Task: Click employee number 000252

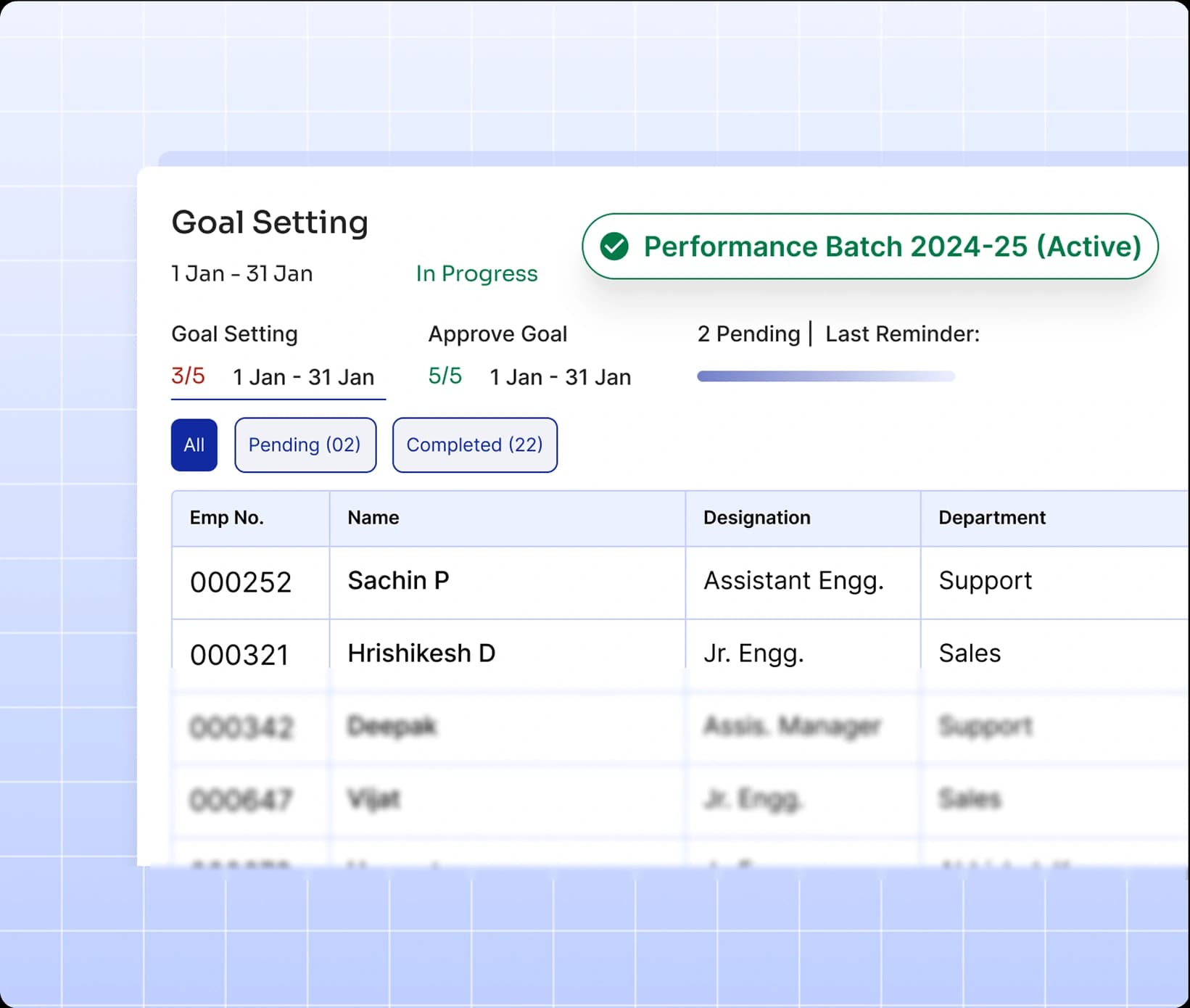Action: pos(240,582)
